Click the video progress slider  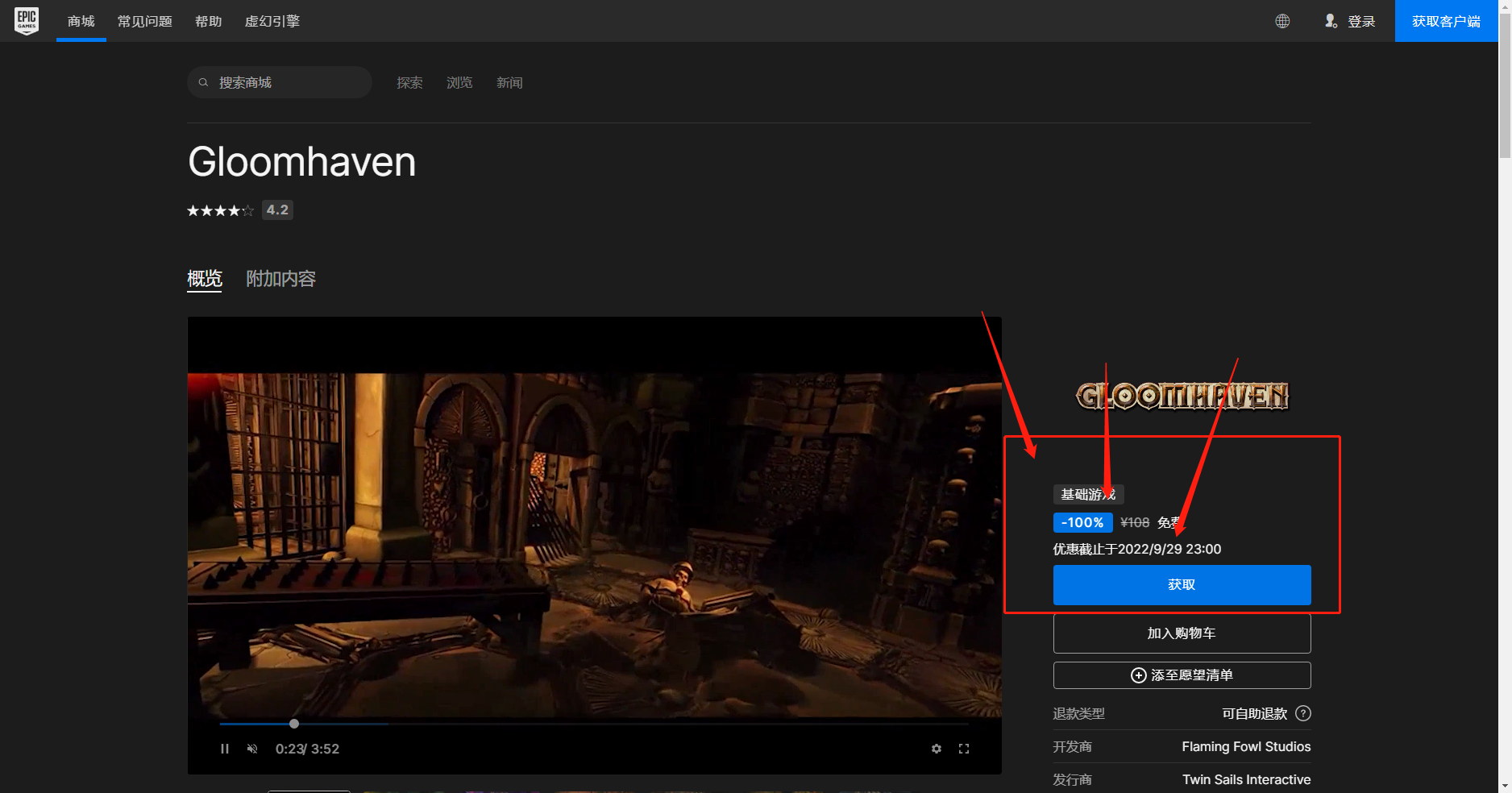point(294,724)
